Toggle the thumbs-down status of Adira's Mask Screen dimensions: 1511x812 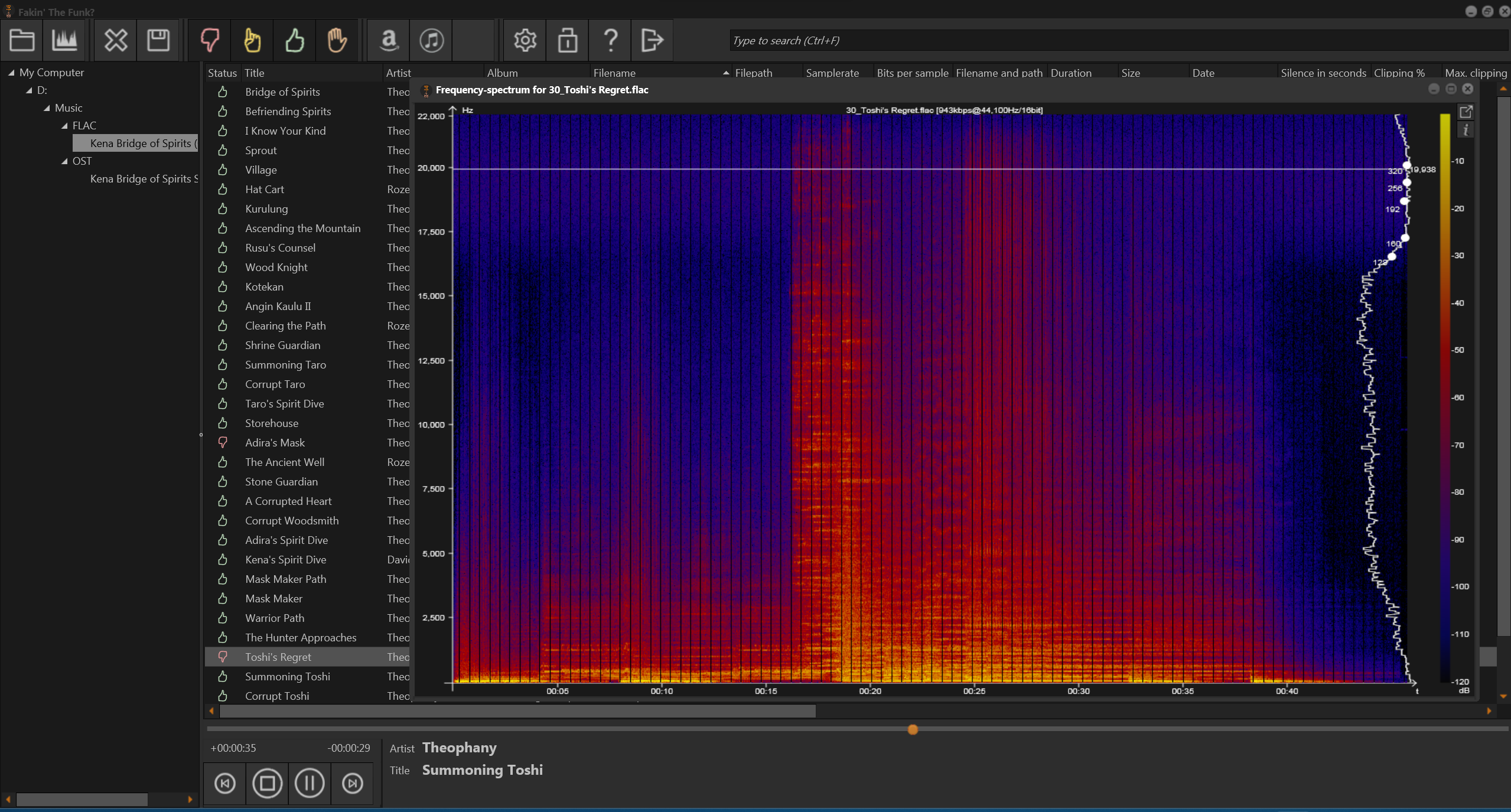[223, 442]
